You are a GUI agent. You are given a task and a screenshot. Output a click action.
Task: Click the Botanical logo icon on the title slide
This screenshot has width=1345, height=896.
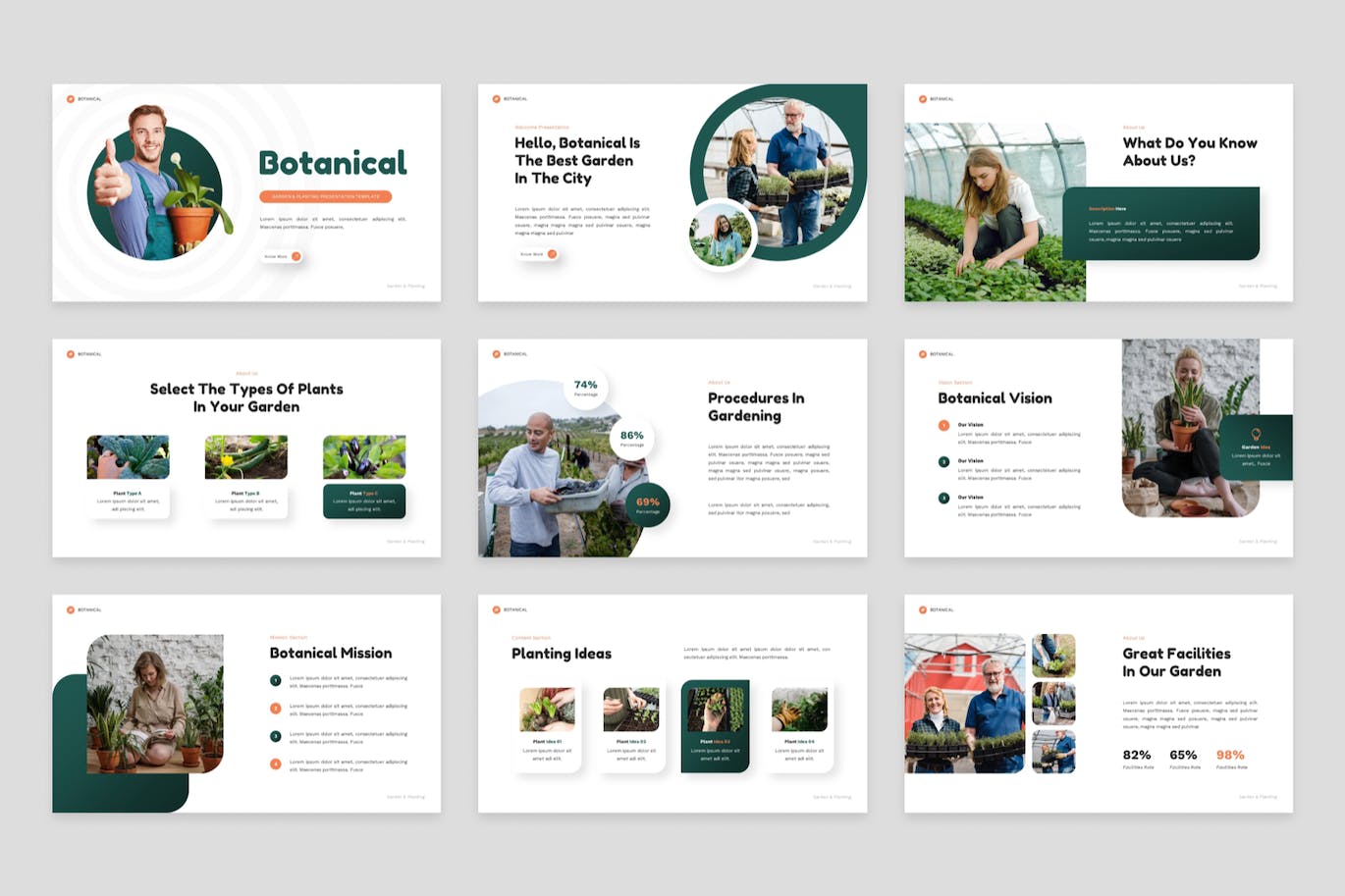coord(71,99)
